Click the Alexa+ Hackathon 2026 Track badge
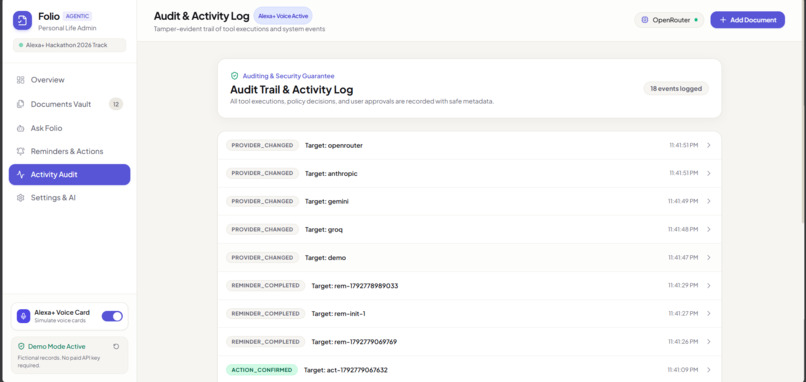 69,45
